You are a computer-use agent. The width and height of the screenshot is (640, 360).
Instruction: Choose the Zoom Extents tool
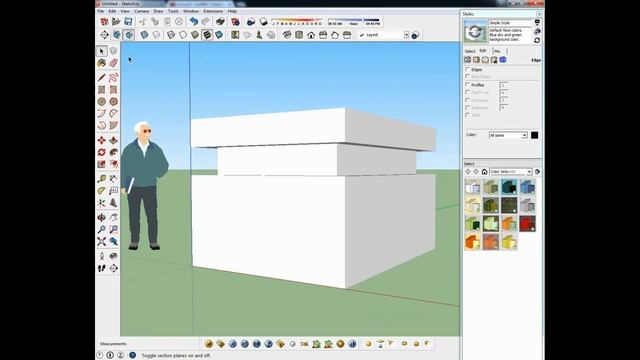pyautogui.click(x=102, y=242)
